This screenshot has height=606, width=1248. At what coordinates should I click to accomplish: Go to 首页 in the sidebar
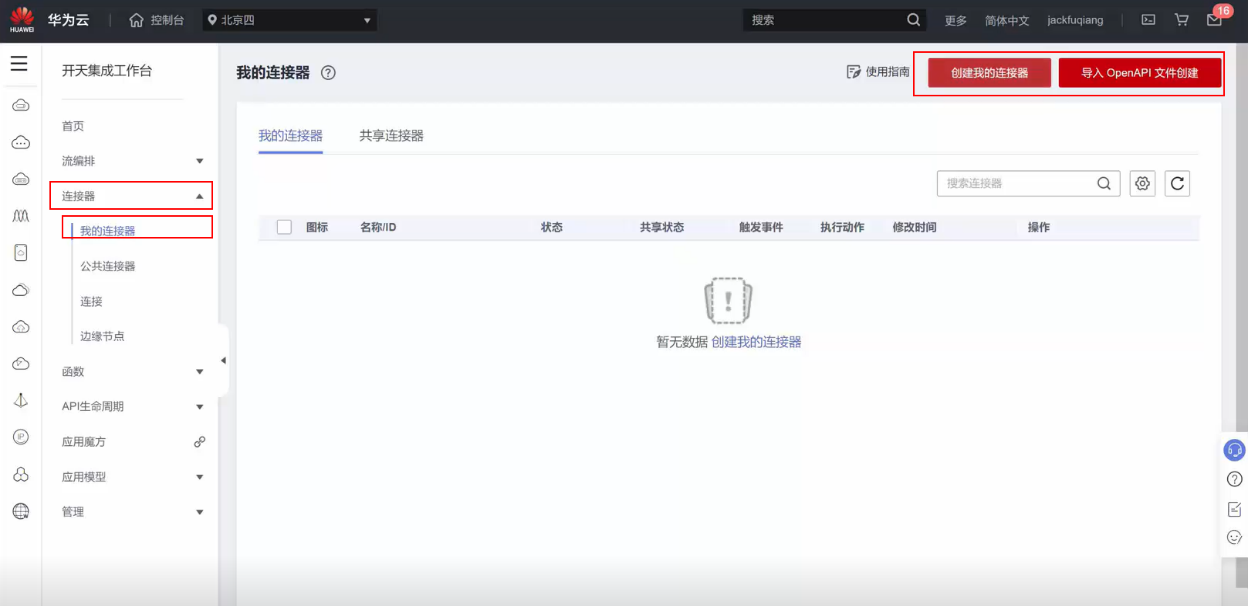coord(73,126)
